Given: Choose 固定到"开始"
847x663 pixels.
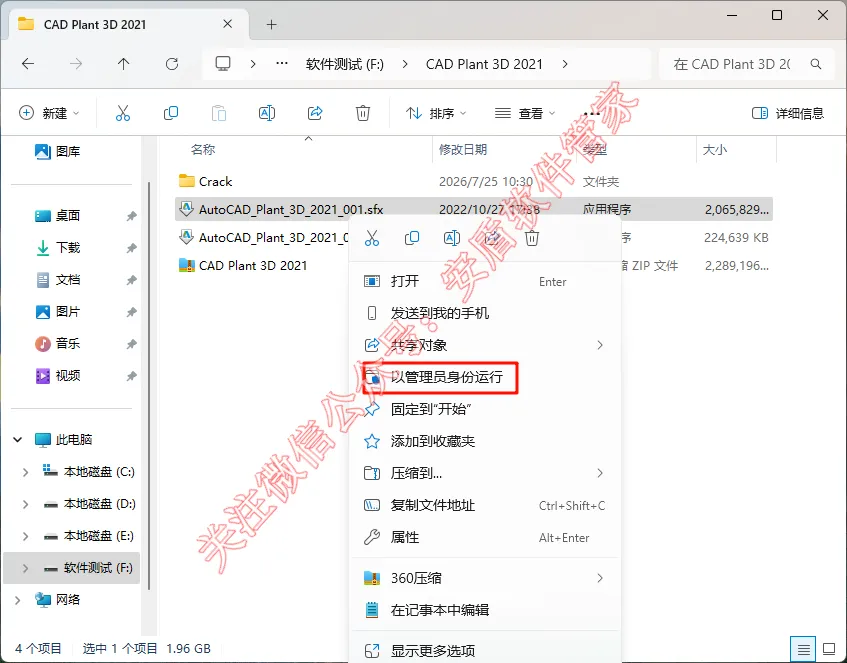Looking at the screenshot, I should point(485,409).
